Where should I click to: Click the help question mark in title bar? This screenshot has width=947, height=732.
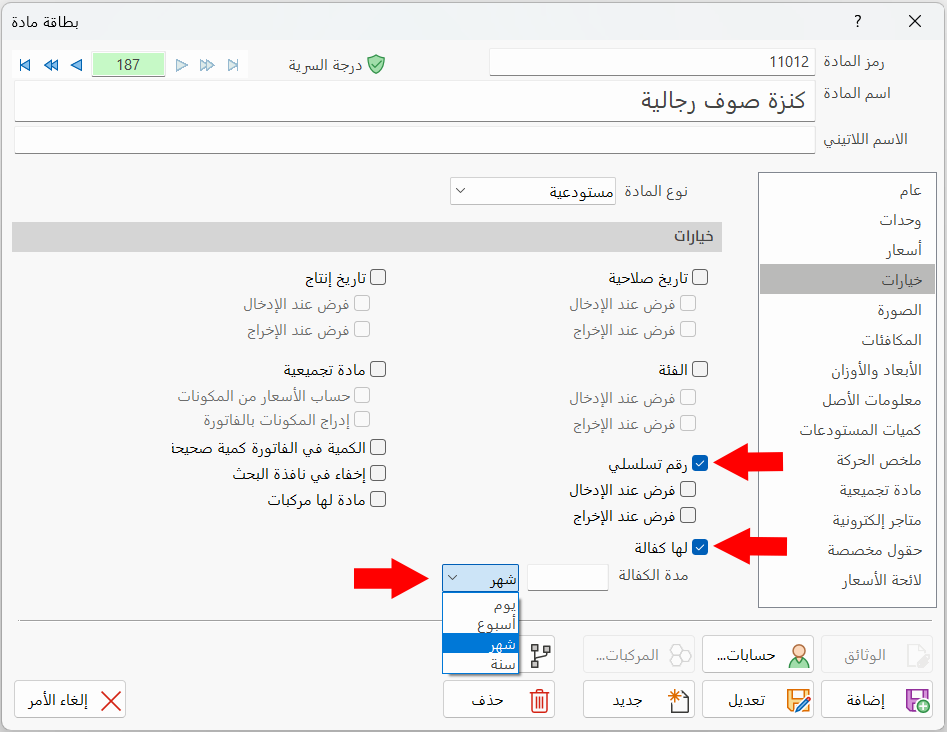pos(858,22)
